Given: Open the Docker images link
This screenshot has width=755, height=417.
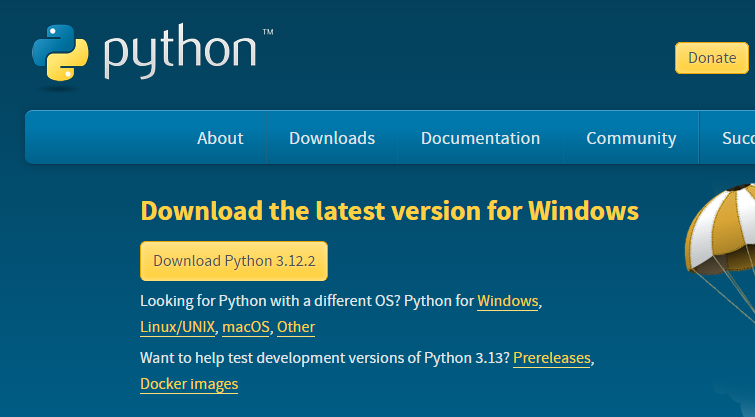Looking at the screenshot, I should 189,384.
